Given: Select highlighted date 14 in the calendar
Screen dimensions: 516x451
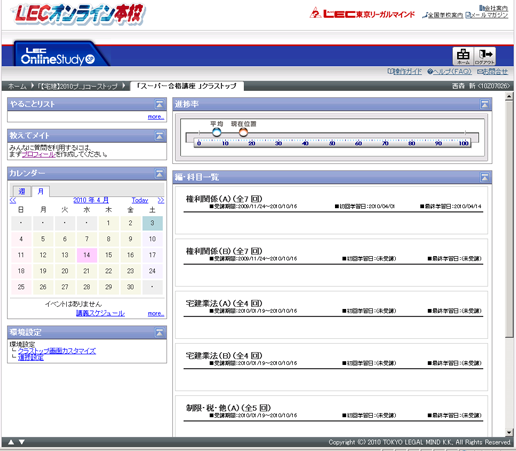Looking at the screenshot, I should [87, 255].
